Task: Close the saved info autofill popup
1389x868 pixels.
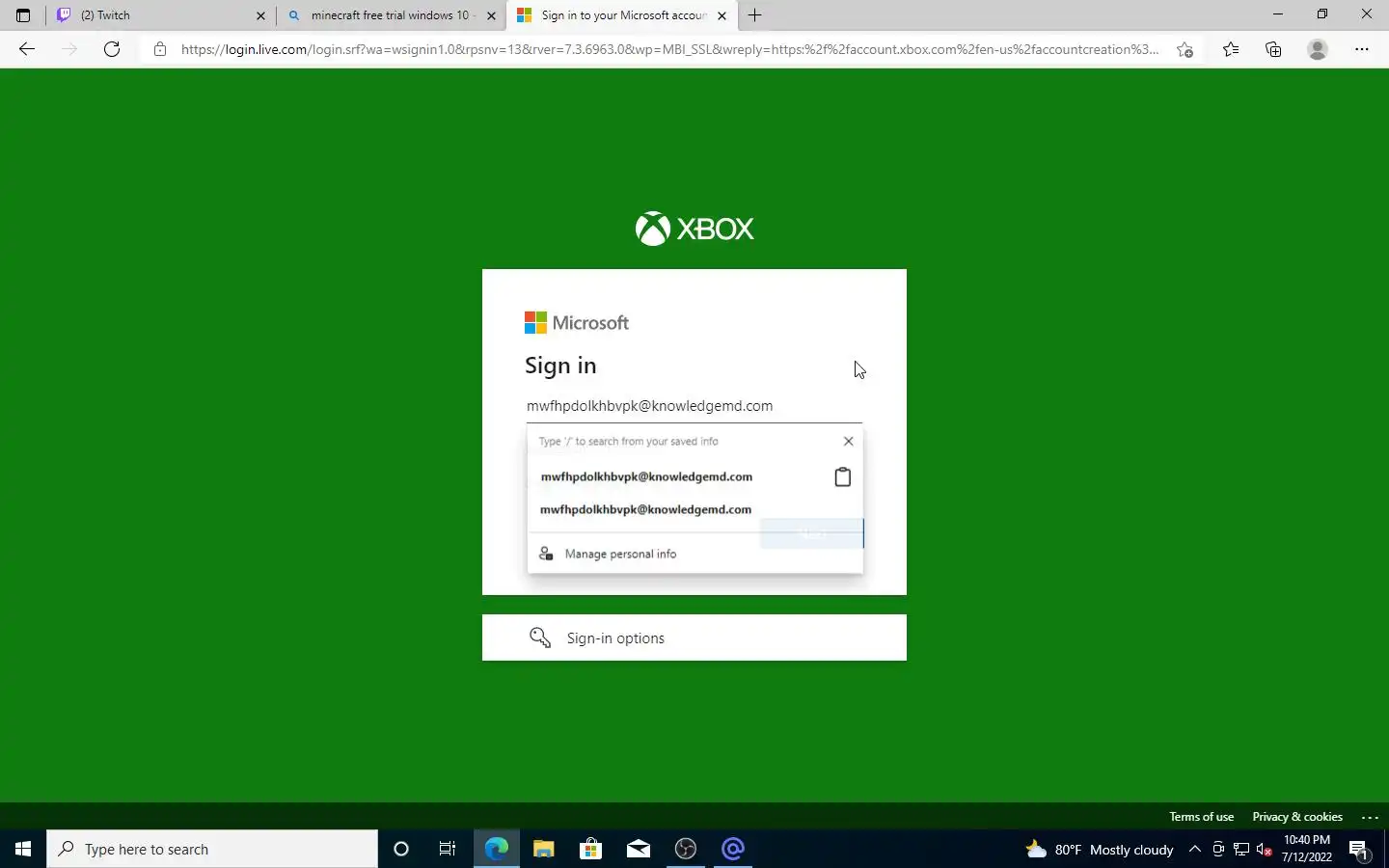Action: (849, 441)
